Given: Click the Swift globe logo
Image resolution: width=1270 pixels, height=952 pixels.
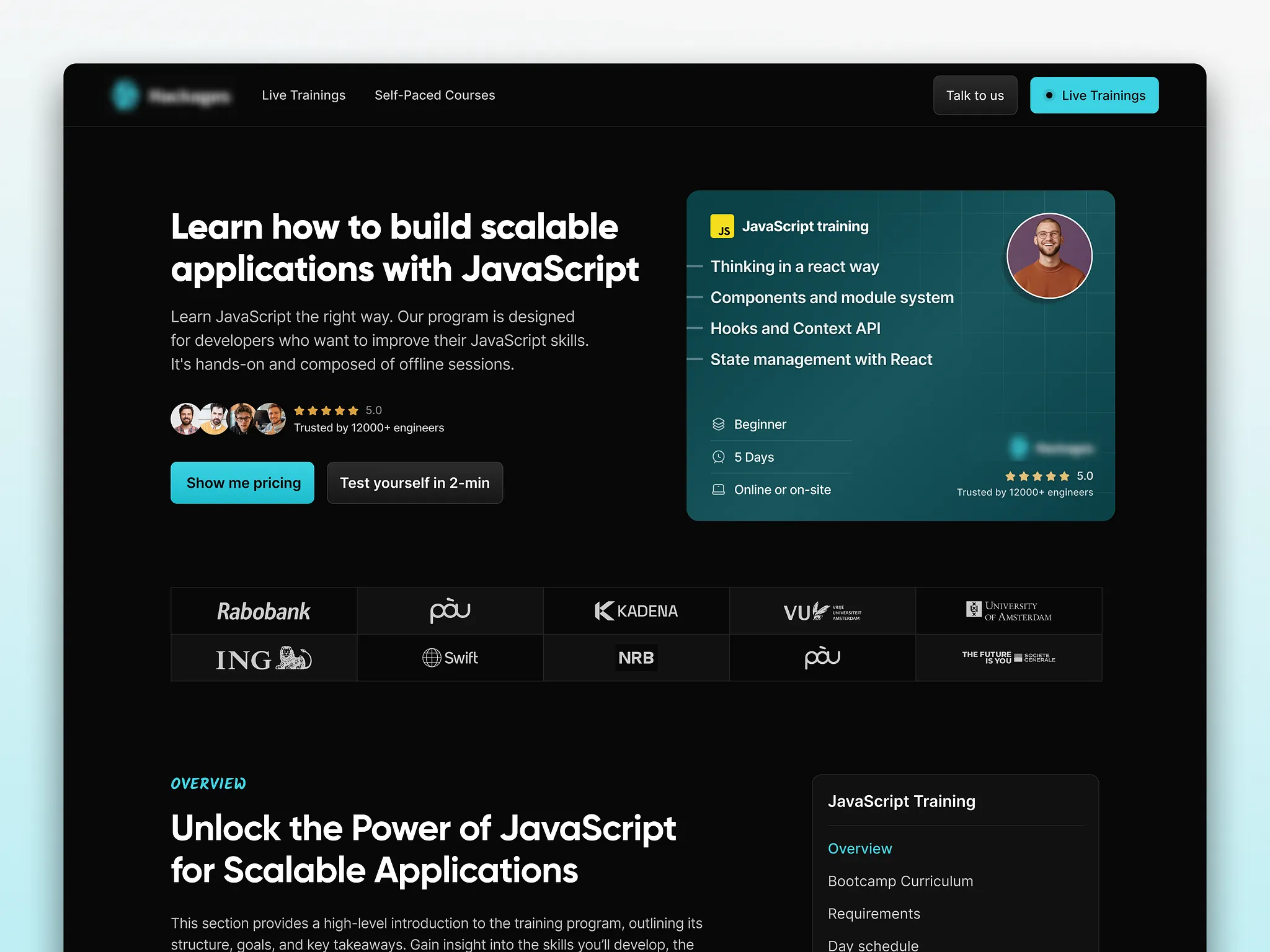Looking at the screenshot, I should point(450,658).
